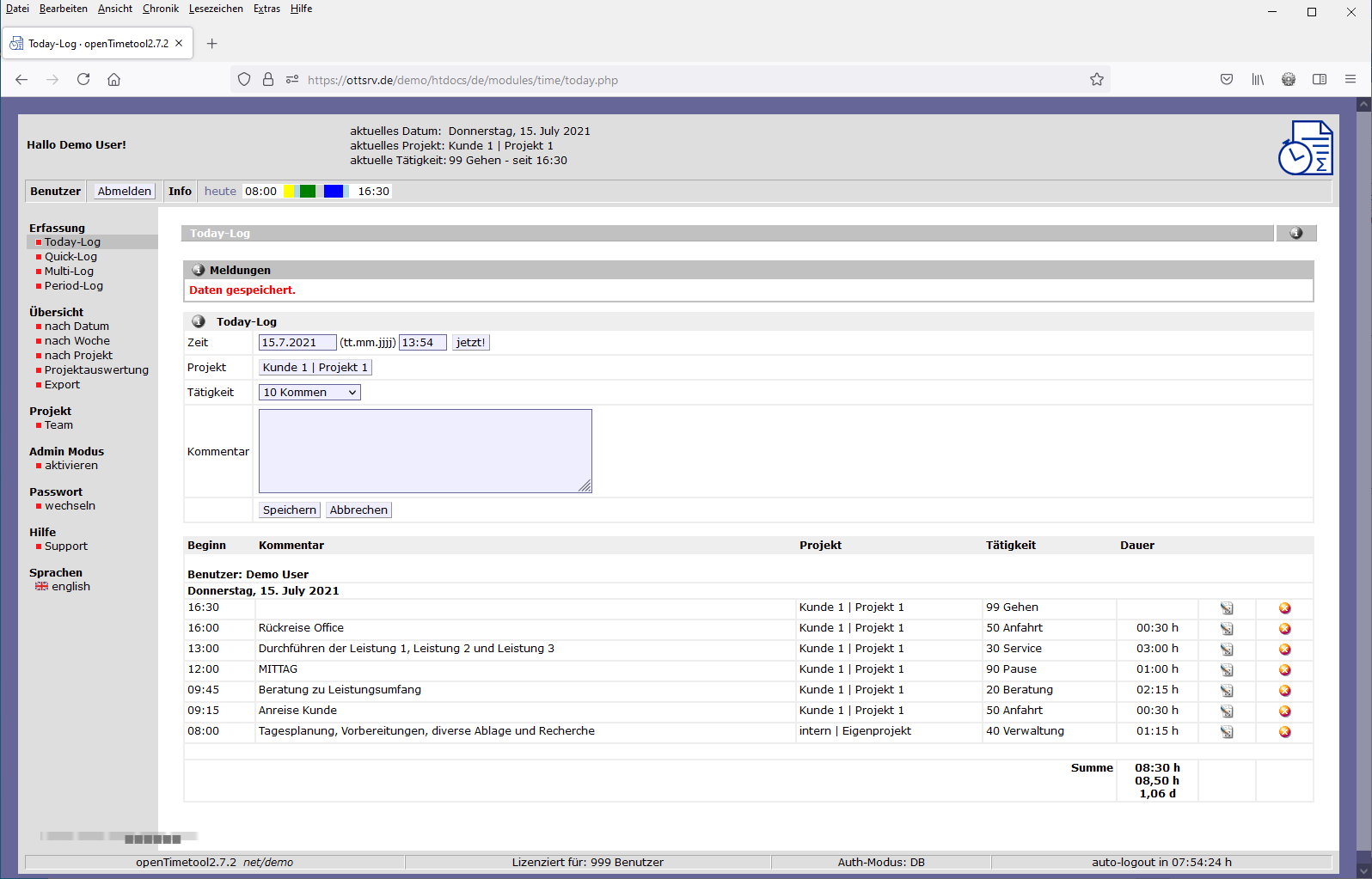Click the Abmelden button
1372x879 pixels.
(125, 192)
